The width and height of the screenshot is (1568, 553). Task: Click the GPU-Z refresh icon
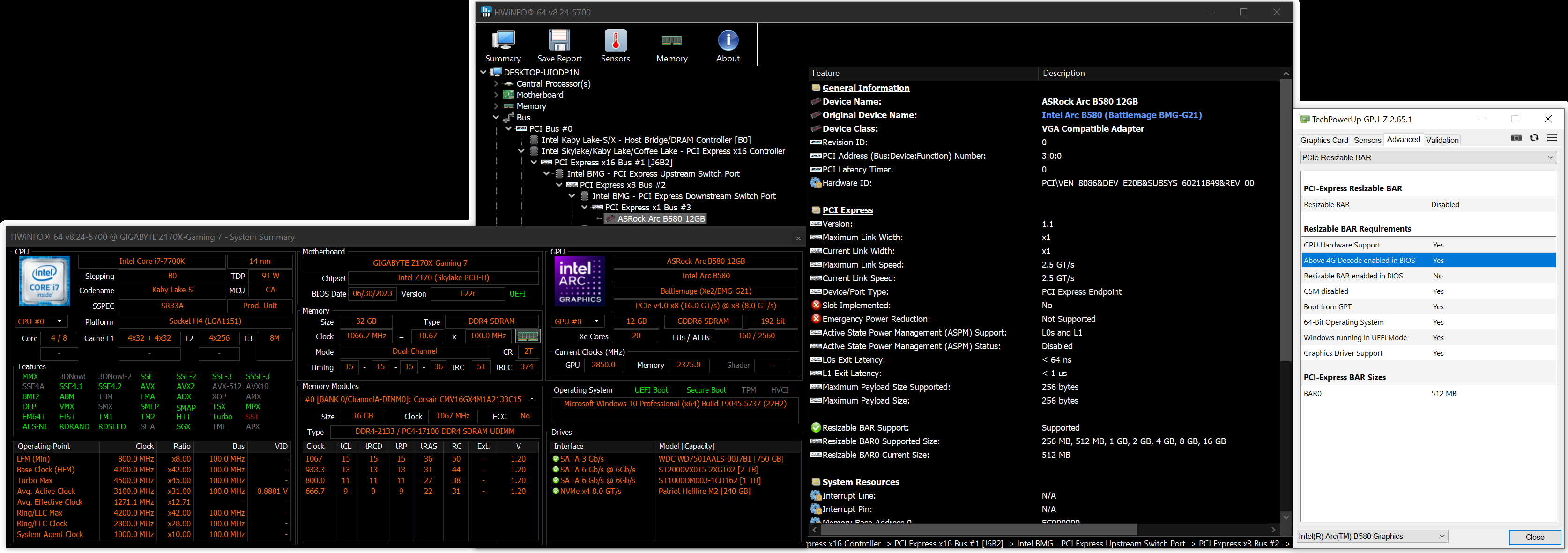[1535, 138]
